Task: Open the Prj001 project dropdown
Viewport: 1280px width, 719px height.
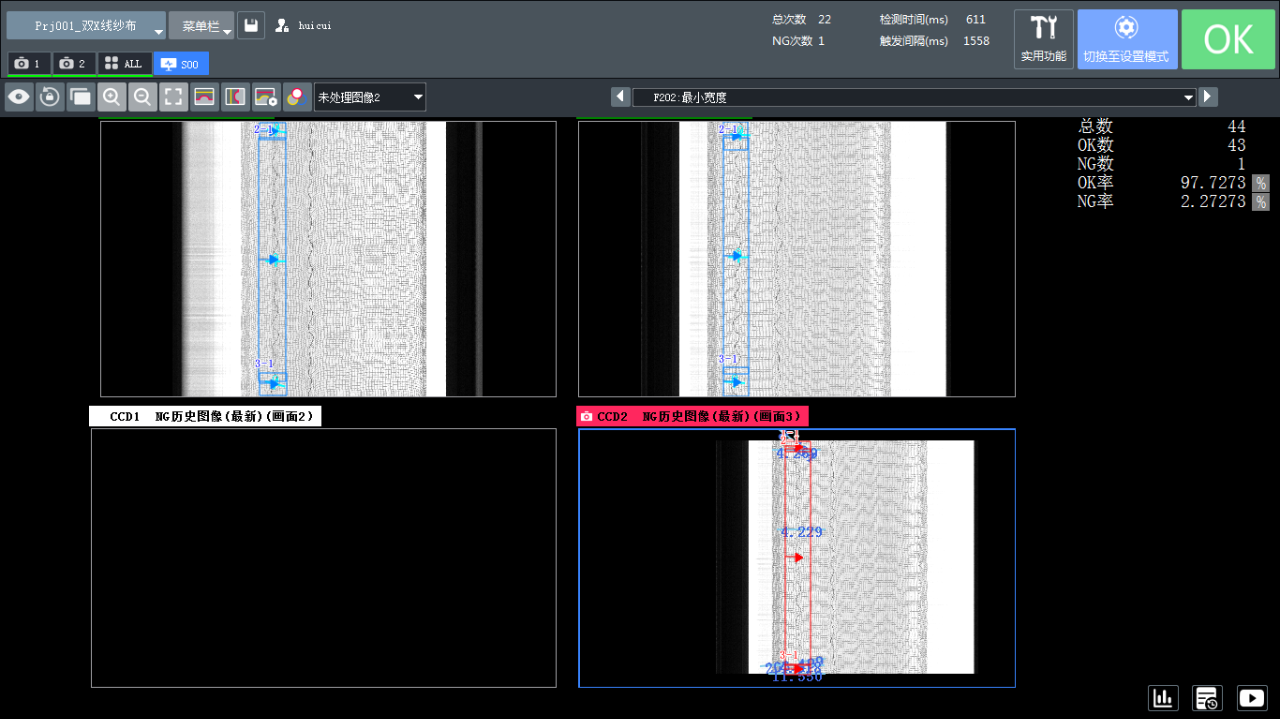Action: click(x=86, y=26)
